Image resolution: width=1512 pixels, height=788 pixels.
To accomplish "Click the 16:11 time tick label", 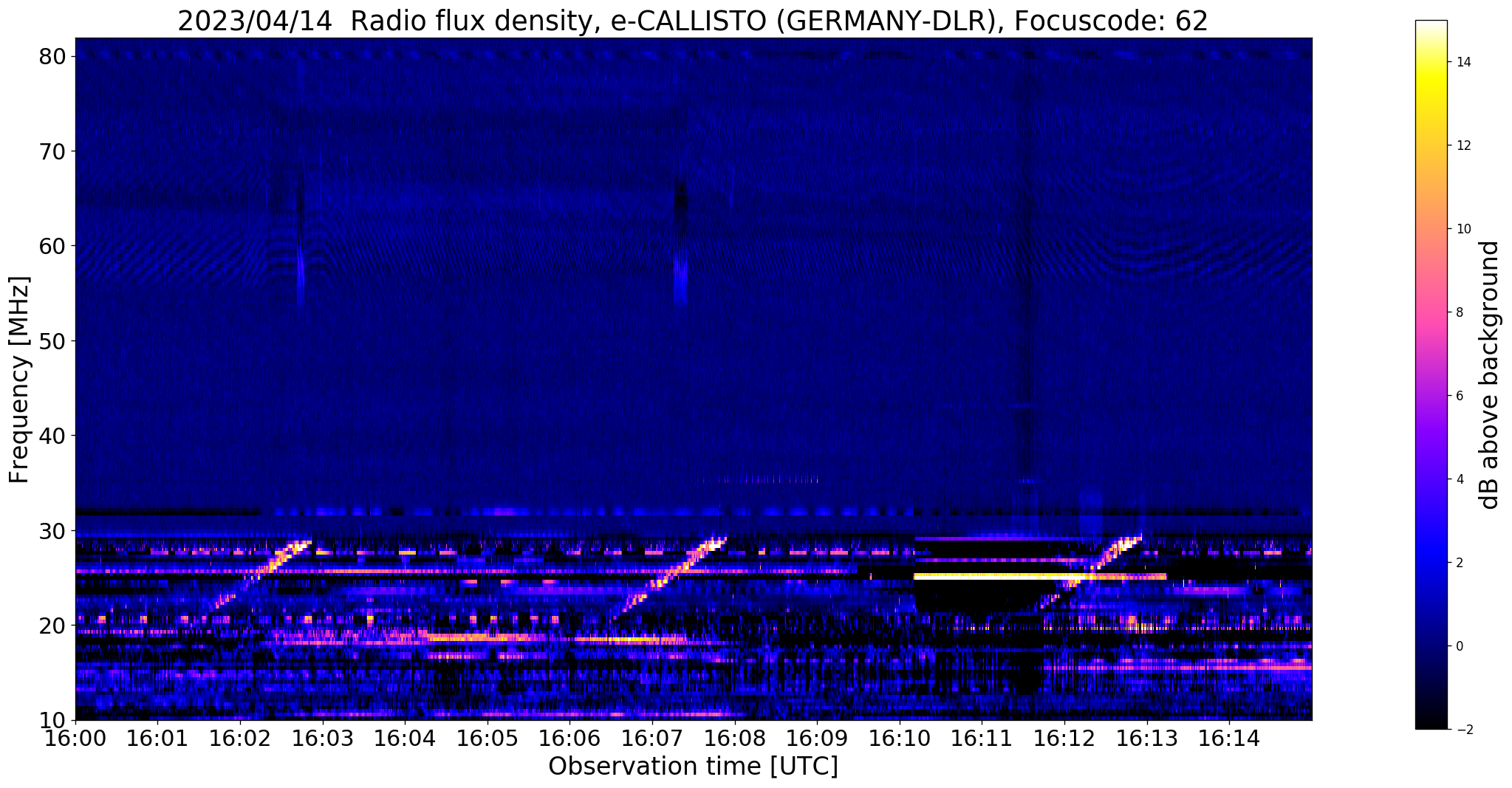I will (982, 738).
